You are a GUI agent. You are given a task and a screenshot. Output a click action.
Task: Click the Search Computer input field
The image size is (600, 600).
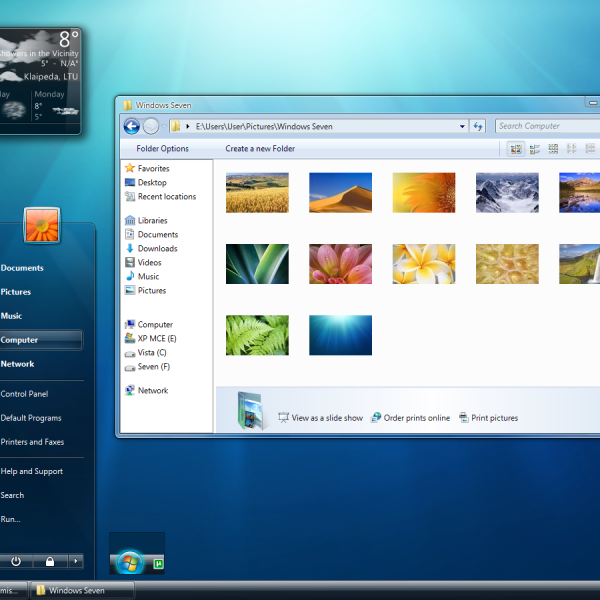pos(545,126)
